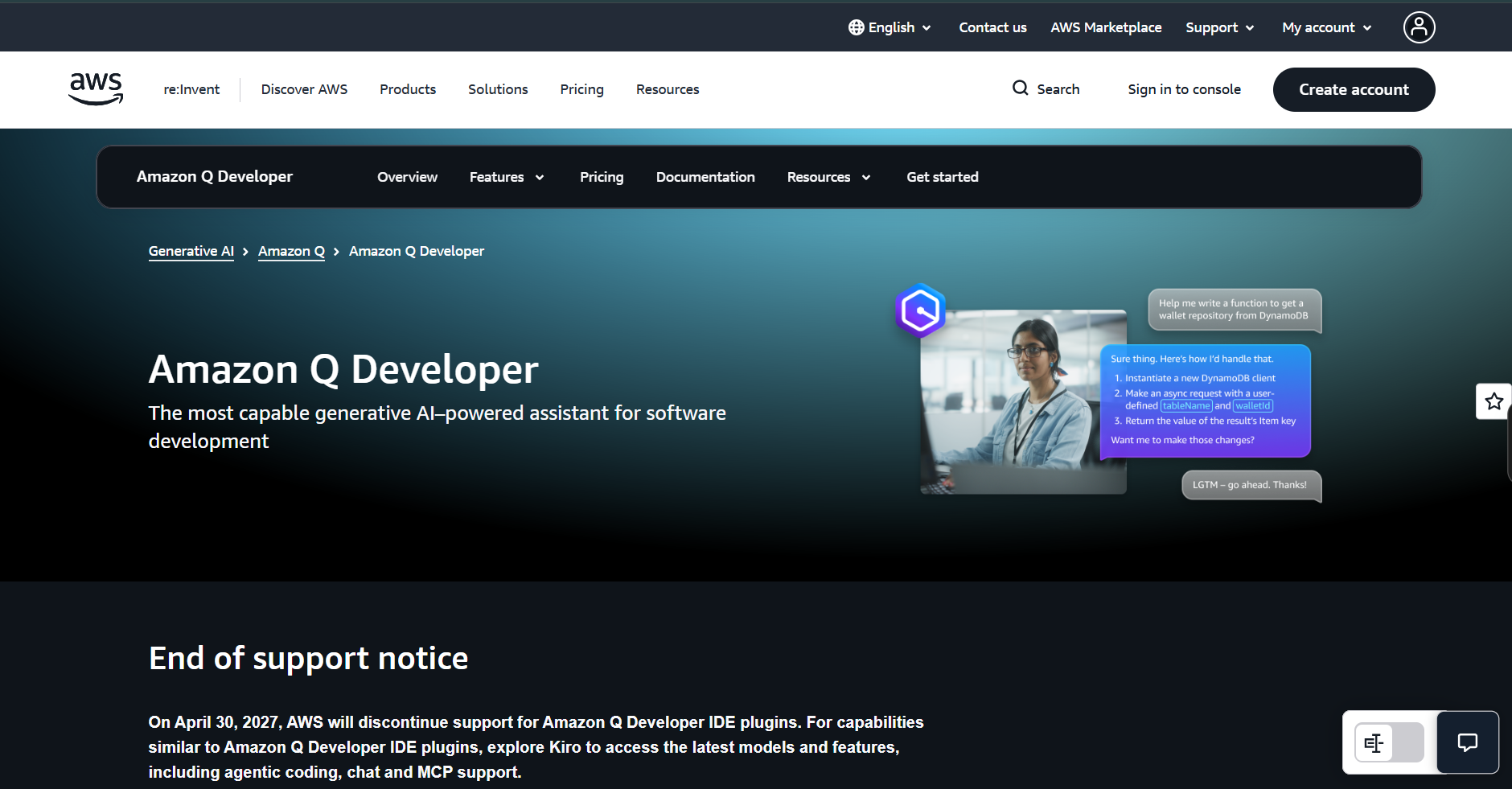Select the Overview tab
The width and height of the screenshot is (1512, 789).
407,177
